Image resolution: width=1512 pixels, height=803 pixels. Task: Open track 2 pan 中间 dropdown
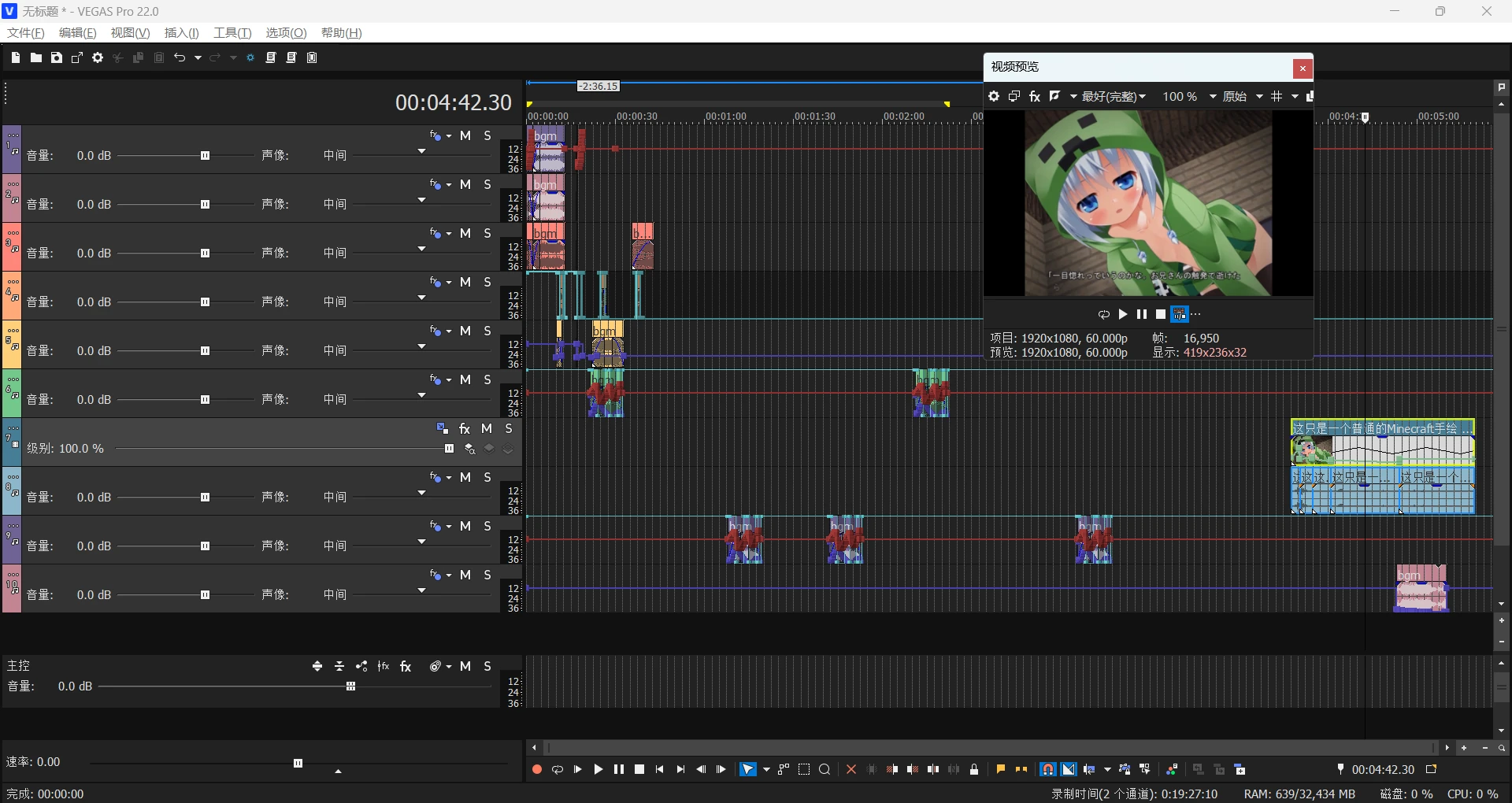pyautogui.click(x=421, y=200)
